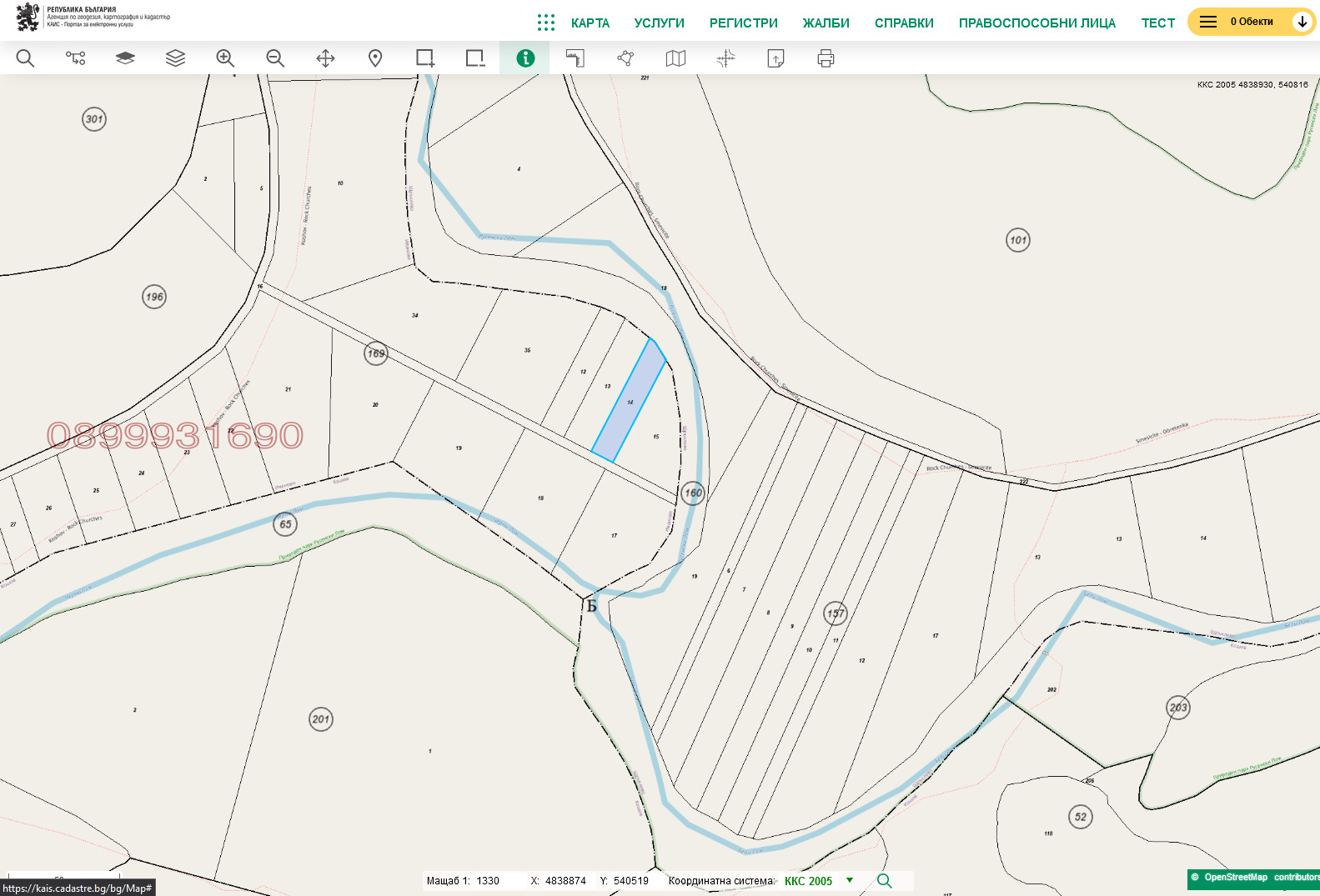Click the СПРАВКИ link

pyautogui.click(x=904, y=23)
